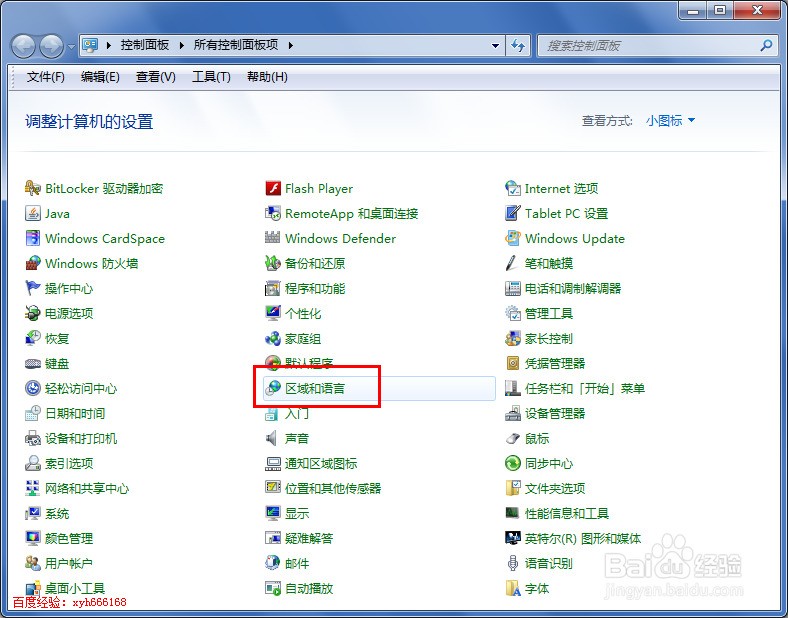
Task: Open the 设备管理器 link
Action: [555, 414]
